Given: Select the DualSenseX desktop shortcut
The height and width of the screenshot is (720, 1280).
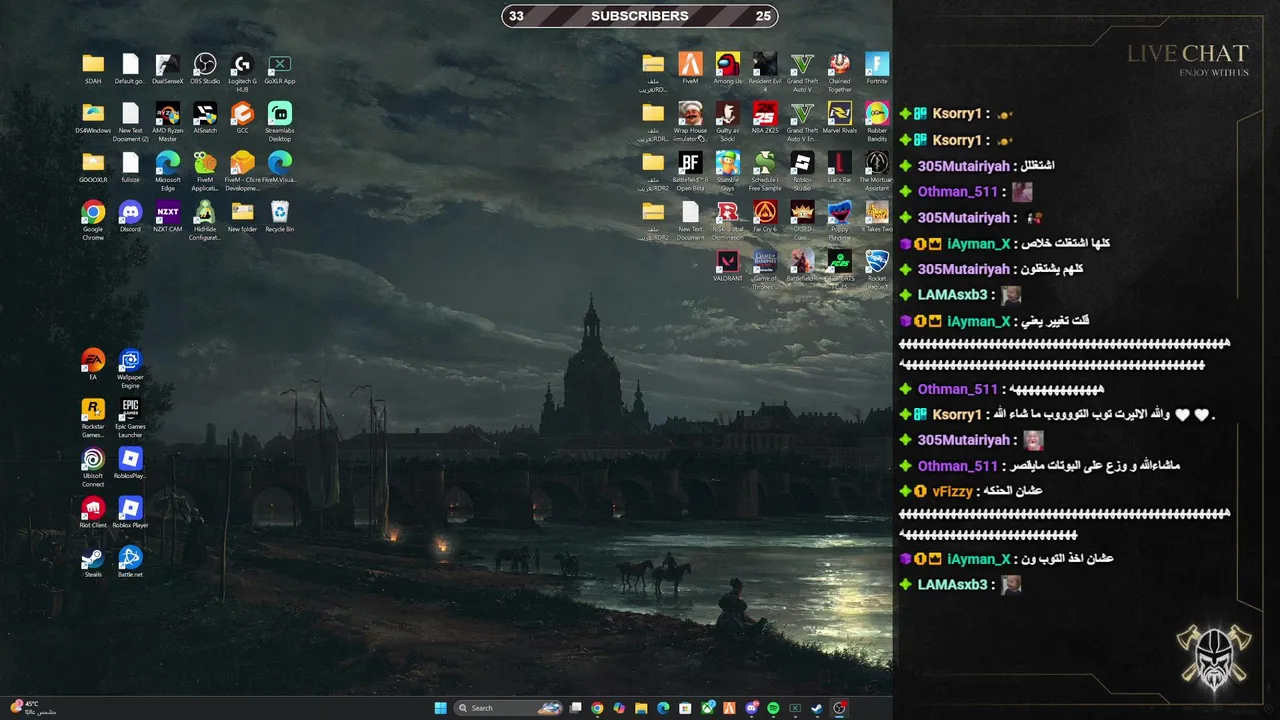Looking at the screenshot, I should [168, 69].
